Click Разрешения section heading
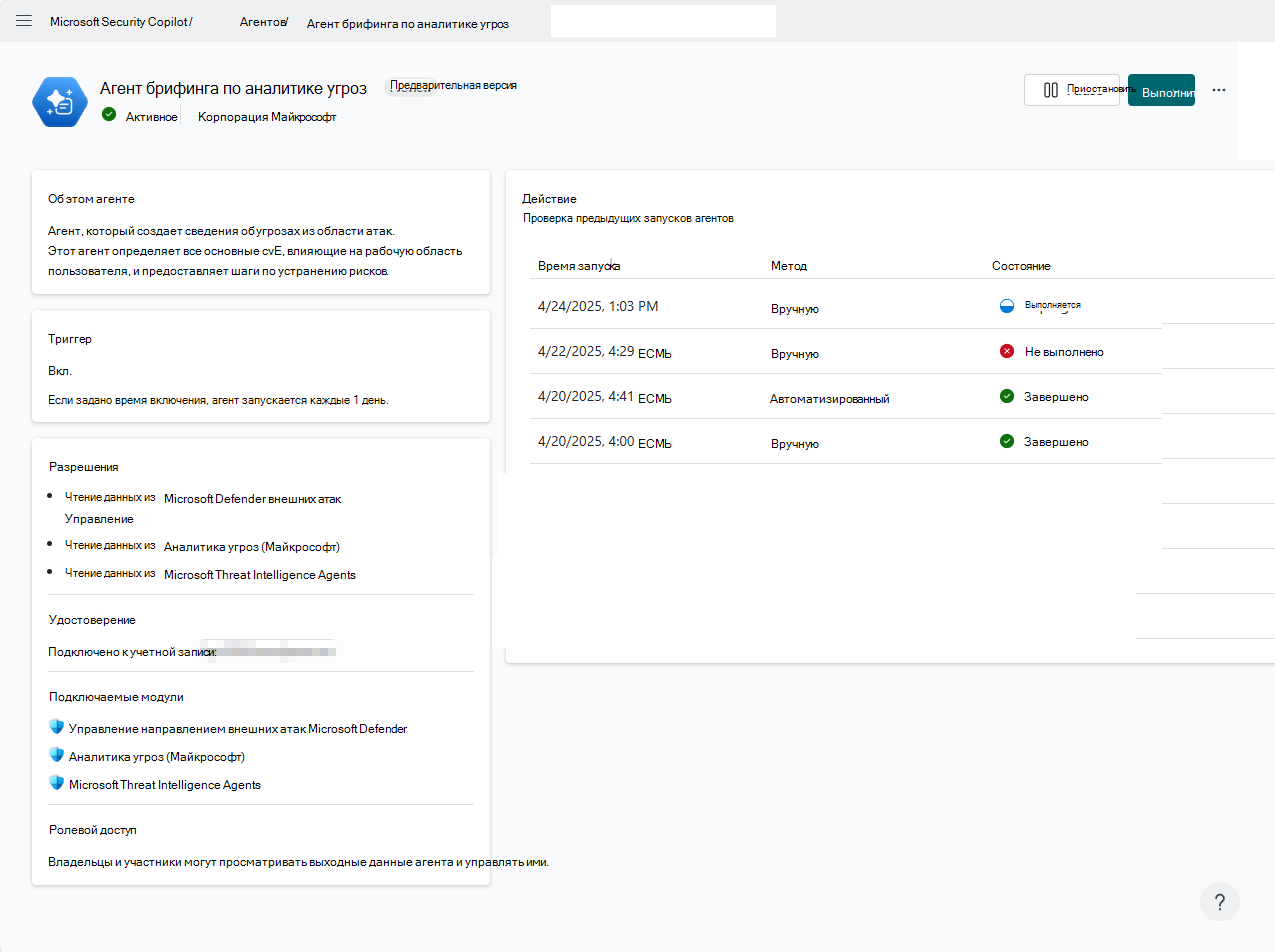1275x952 pixels. point(84,466)
